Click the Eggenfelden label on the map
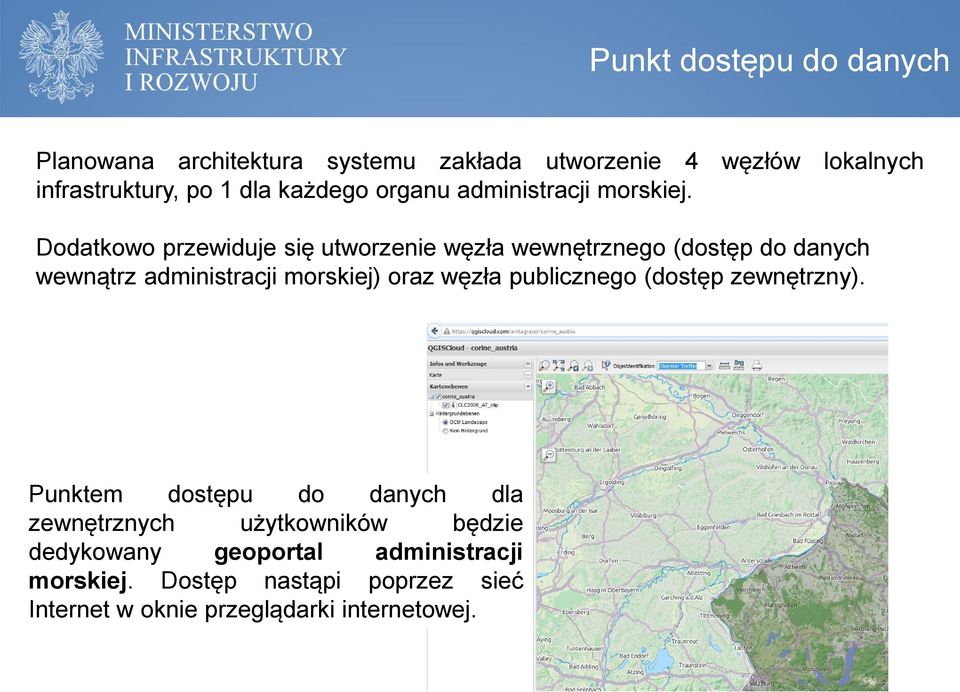 714,527
